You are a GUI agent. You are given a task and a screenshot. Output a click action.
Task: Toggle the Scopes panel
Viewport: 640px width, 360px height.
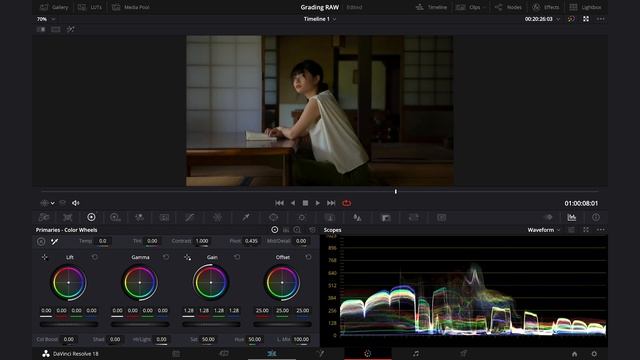pyautogui.click(x=572, y=218)
